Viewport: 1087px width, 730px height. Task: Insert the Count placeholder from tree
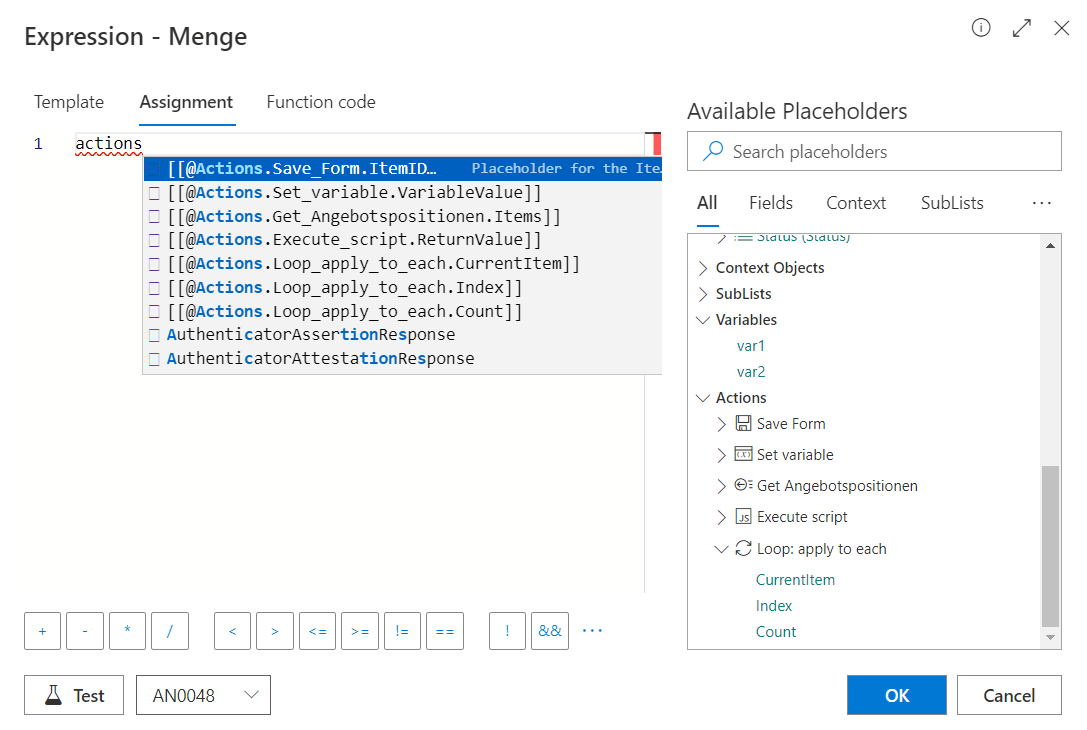click(776, 632)
